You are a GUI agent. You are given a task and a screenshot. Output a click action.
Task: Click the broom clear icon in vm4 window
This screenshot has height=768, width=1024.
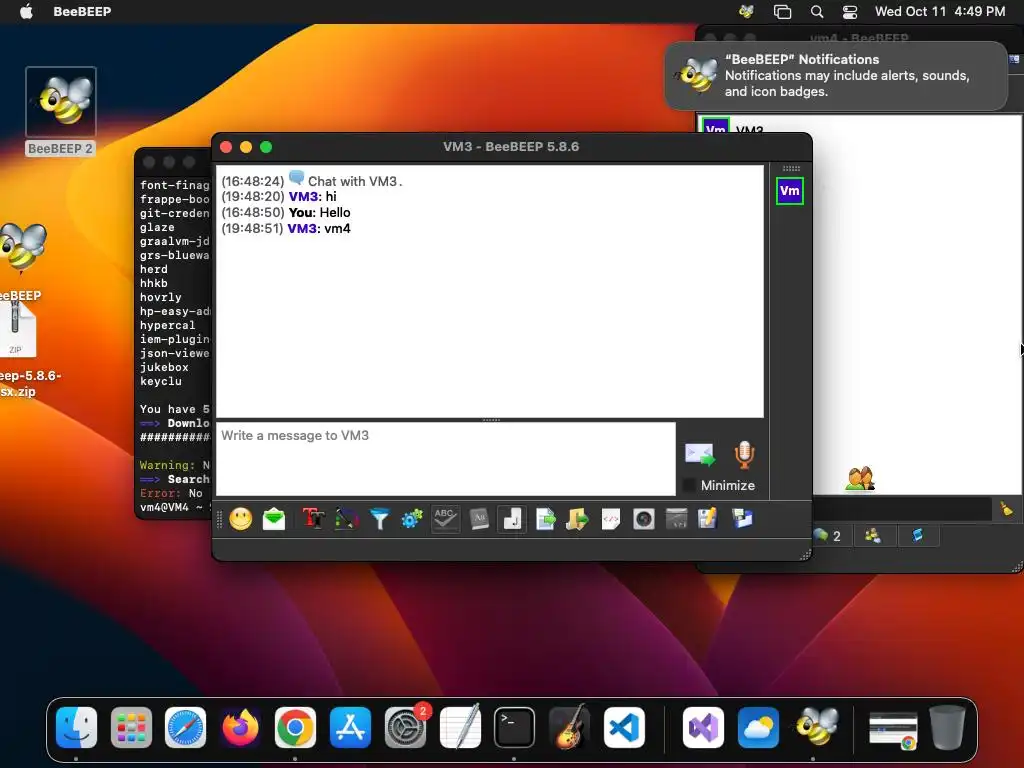tap(1006, 509)
